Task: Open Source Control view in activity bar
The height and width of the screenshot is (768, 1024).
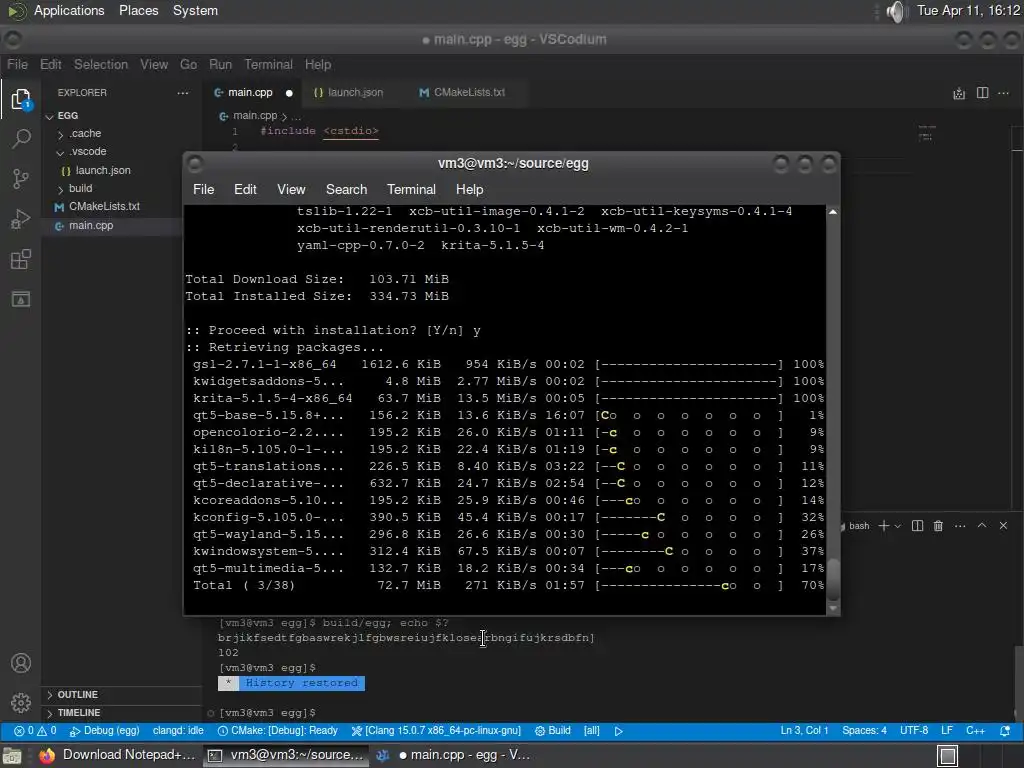Action: point(21,178)
